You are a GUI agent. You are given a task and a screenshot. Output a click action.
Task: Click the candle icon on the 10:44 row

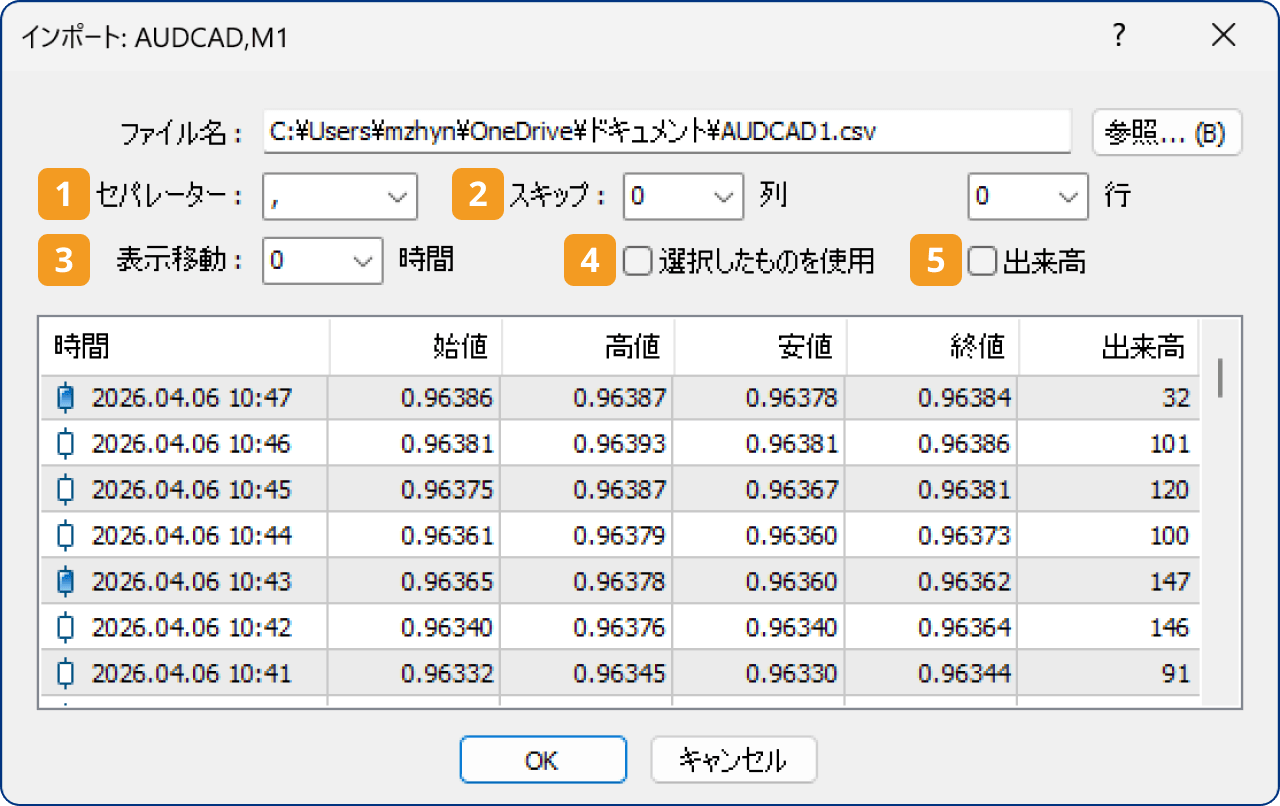tap(65, 535)
